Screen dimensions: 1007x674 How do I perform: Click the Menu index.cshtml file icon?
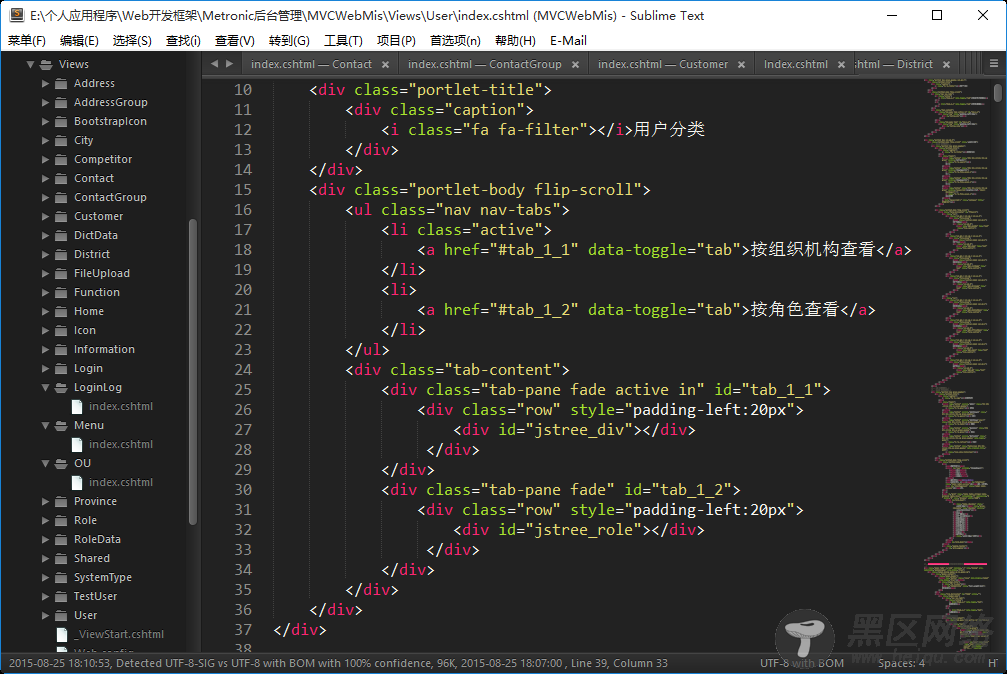77,444
